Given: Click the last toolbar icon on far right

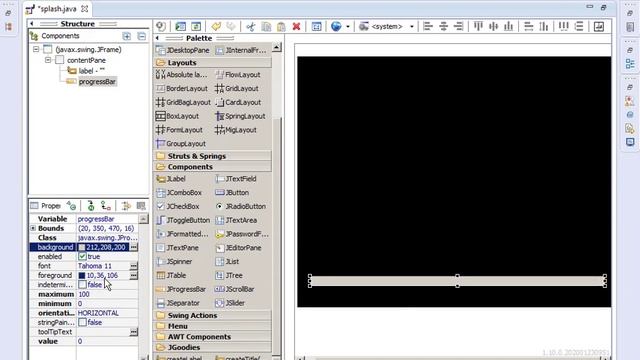Looking at the screenshot, I should tap(599, 27).
